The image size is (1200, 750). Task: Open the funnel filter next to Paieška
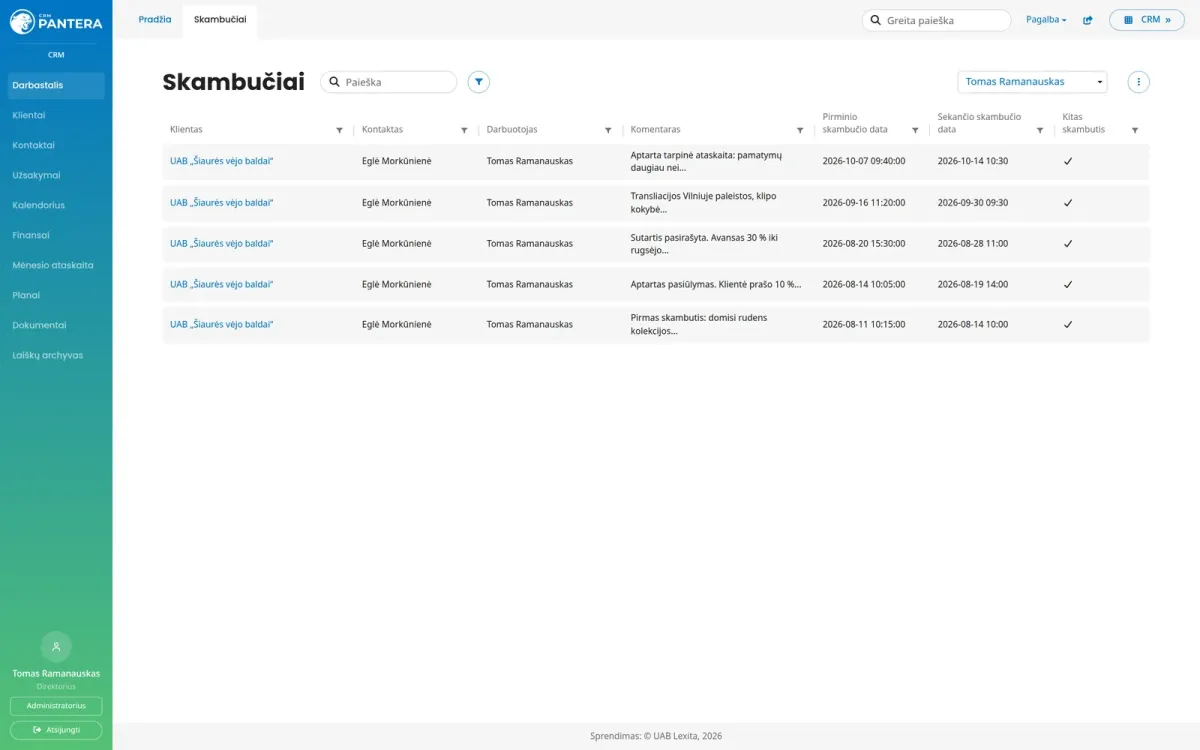(479, 82)
